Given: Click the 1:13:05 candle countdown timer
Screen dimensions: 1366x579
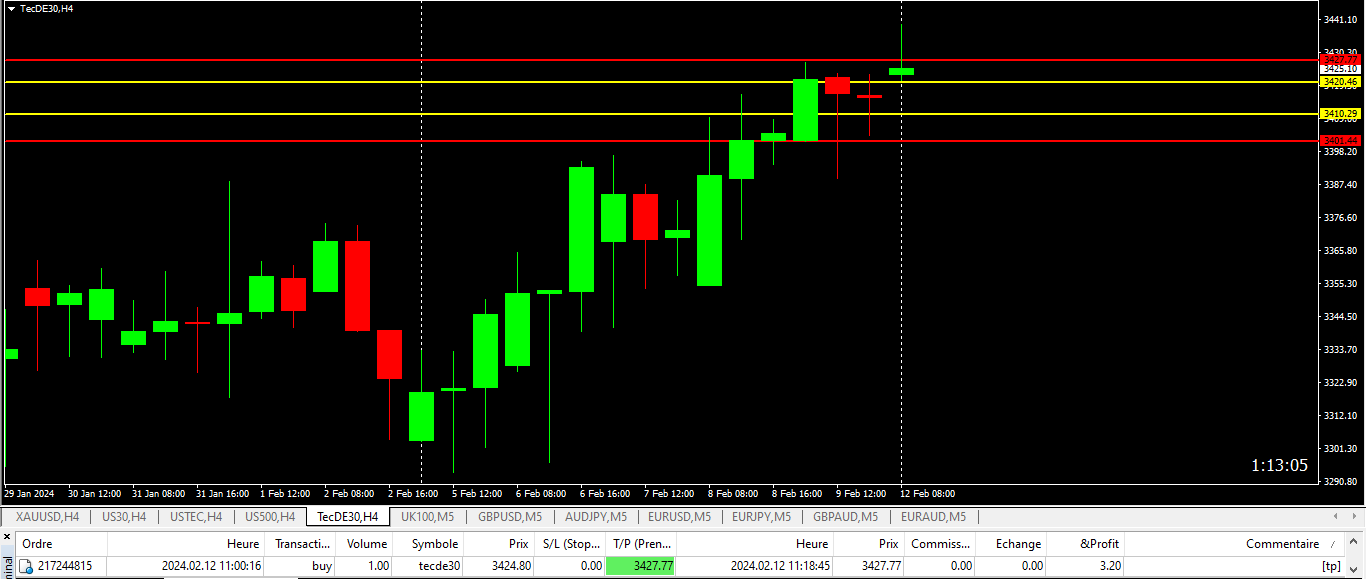Looking at the screenshot, I should click(1279, 465).
